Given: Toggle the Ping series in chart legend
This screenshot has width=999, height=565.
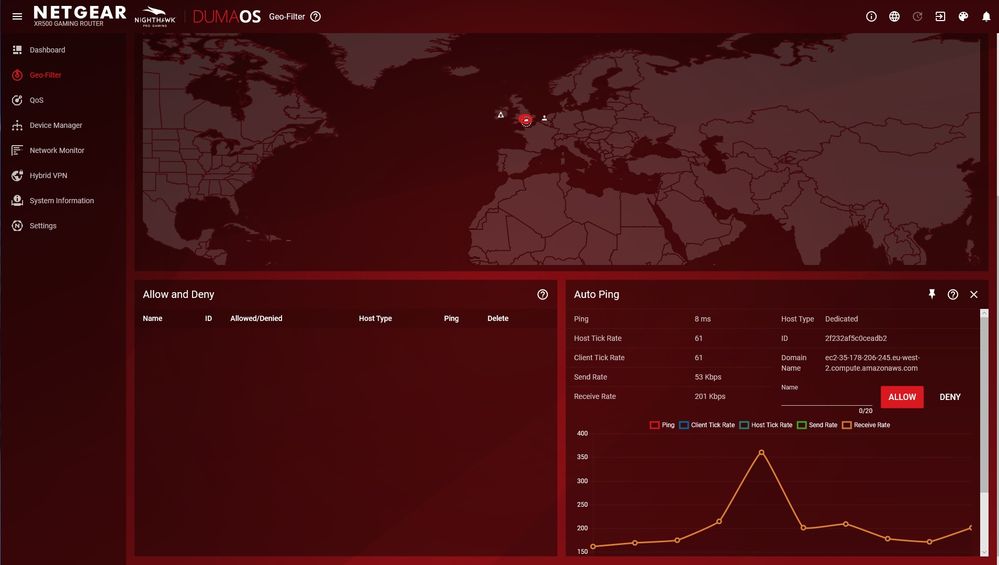Looking at the screenshot, I should click(662, 425).
